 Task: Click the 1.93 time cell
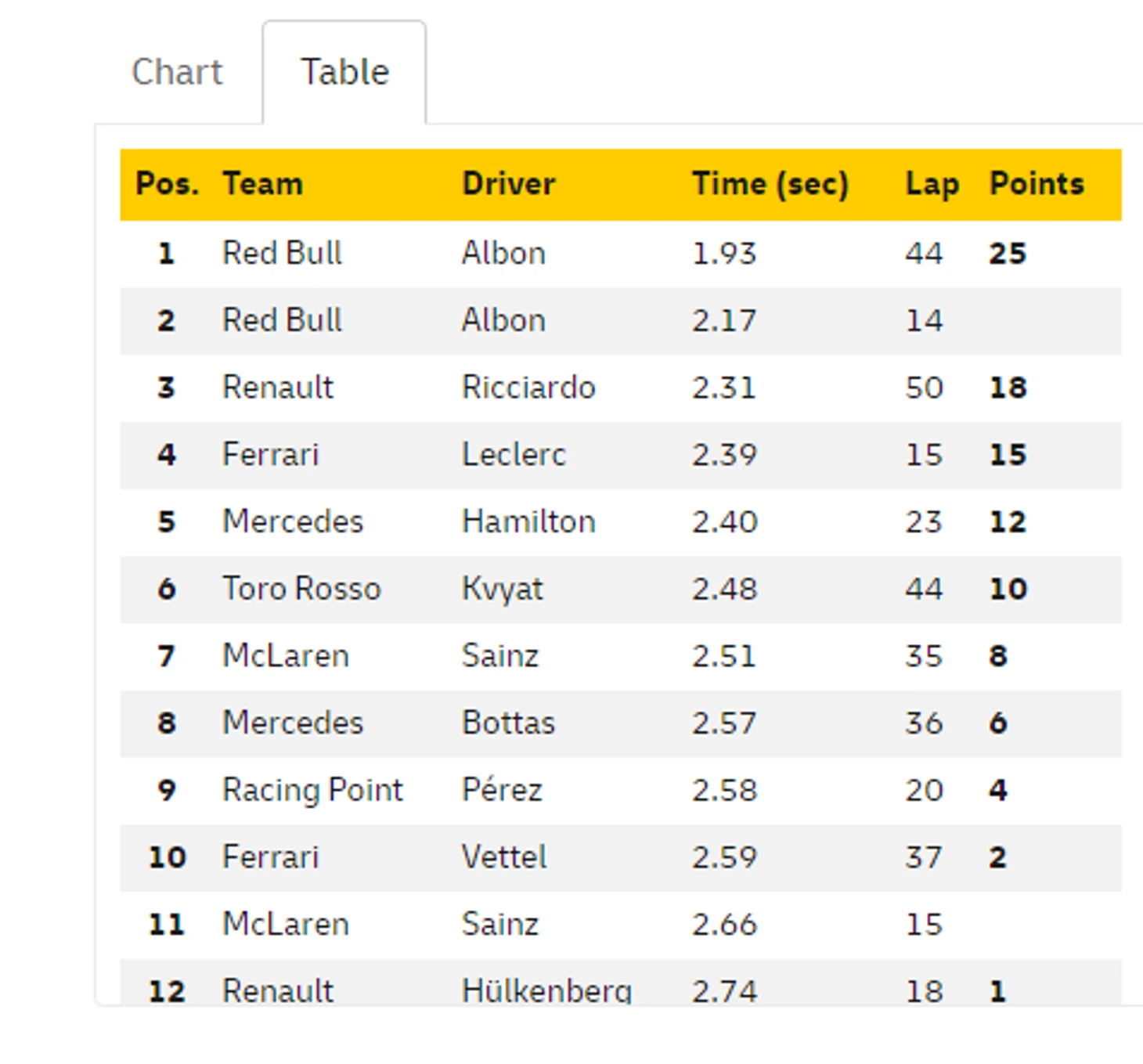point(724,254)
